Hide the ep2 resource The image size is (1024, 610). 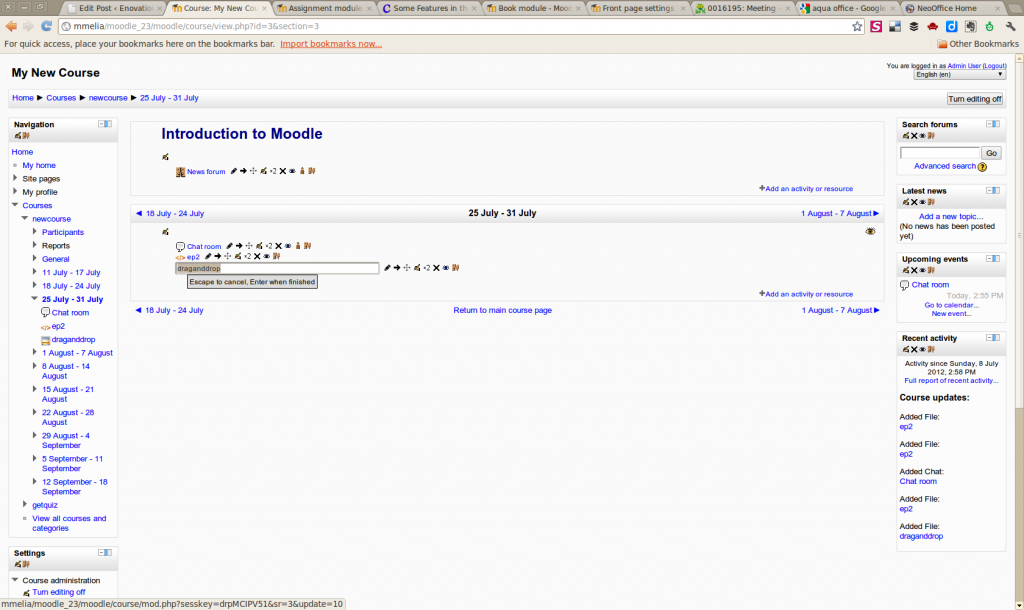point(266,257)
